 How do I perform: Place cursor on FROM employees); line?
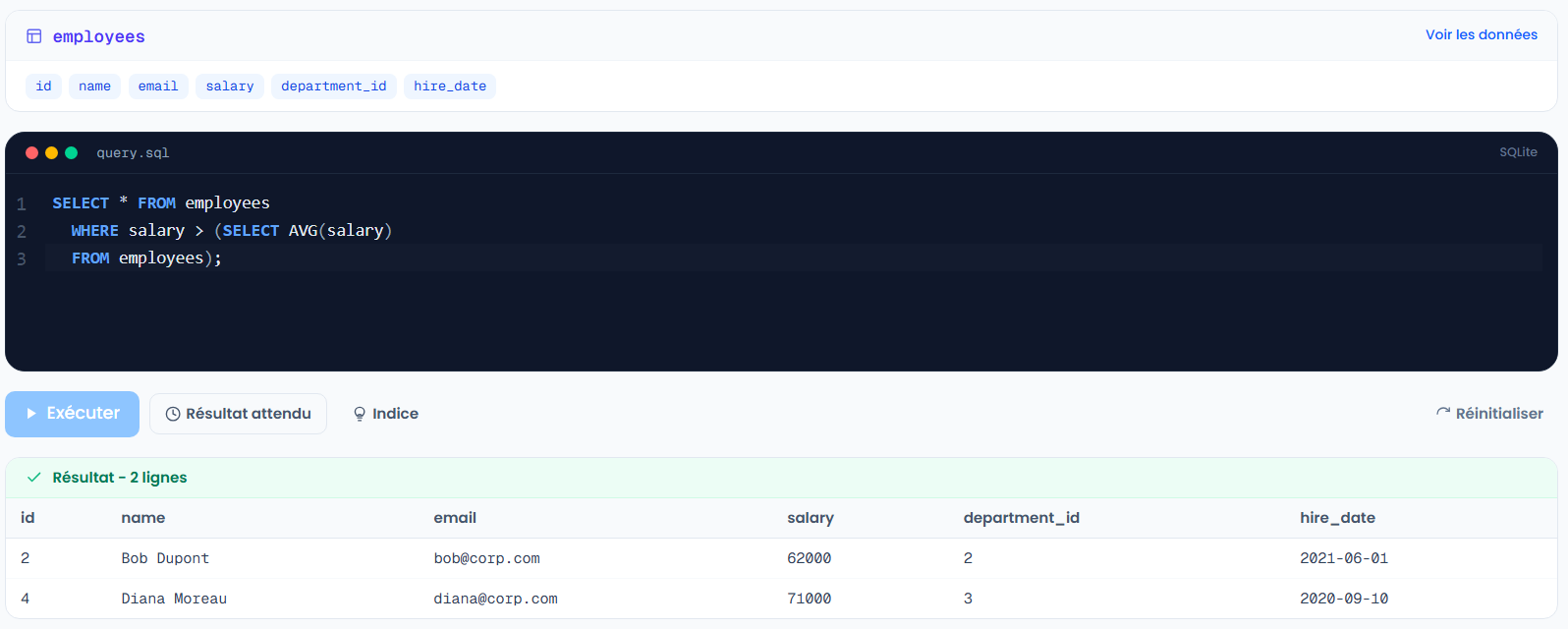146,258
